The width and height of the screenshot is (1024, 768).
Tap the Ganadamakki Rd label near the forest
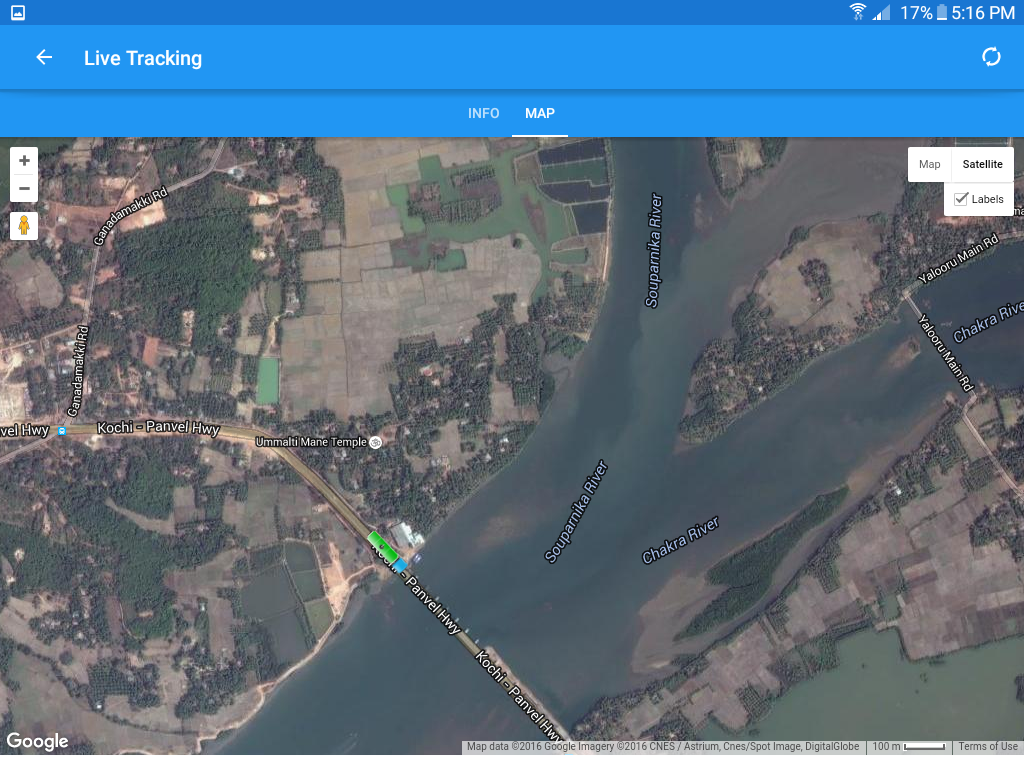[130, 216]
